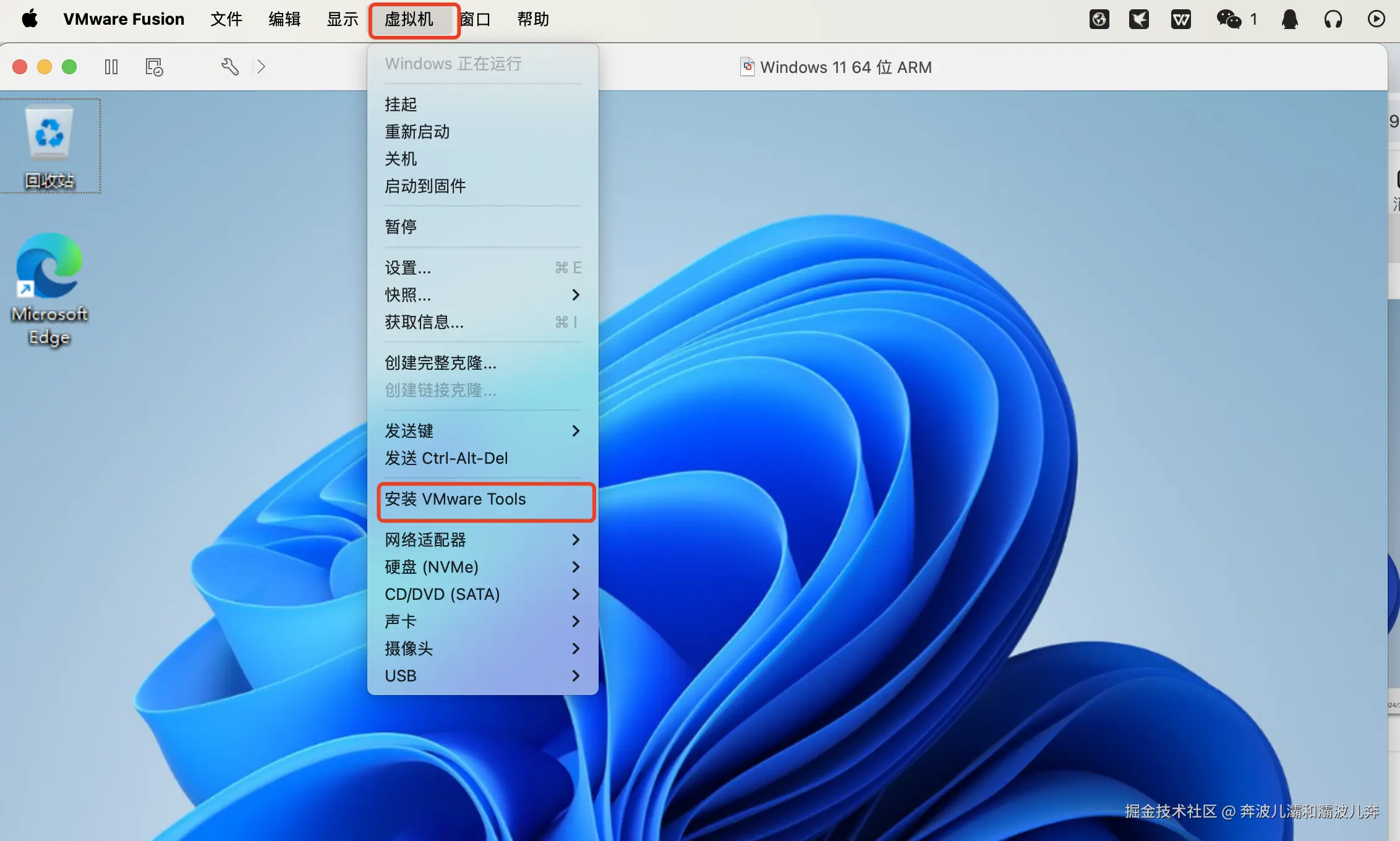Click the toolbar chevron expand arrow
The width and height of the screenshot is (1400, 841).
coord(262,67)
